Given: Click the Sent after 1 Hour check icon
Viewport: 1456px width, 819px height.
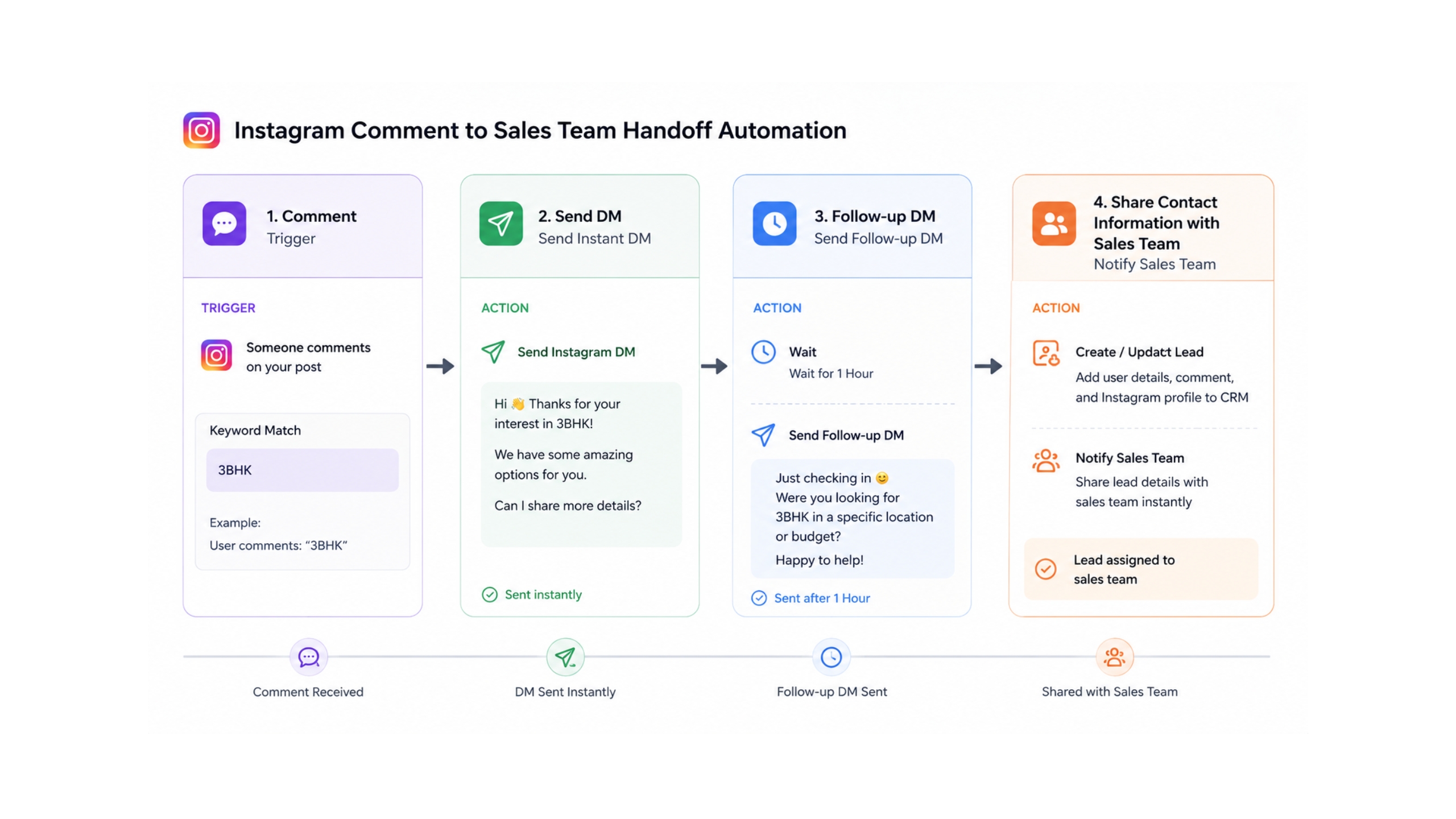Looking at the screenshot, I should point(759,598).
